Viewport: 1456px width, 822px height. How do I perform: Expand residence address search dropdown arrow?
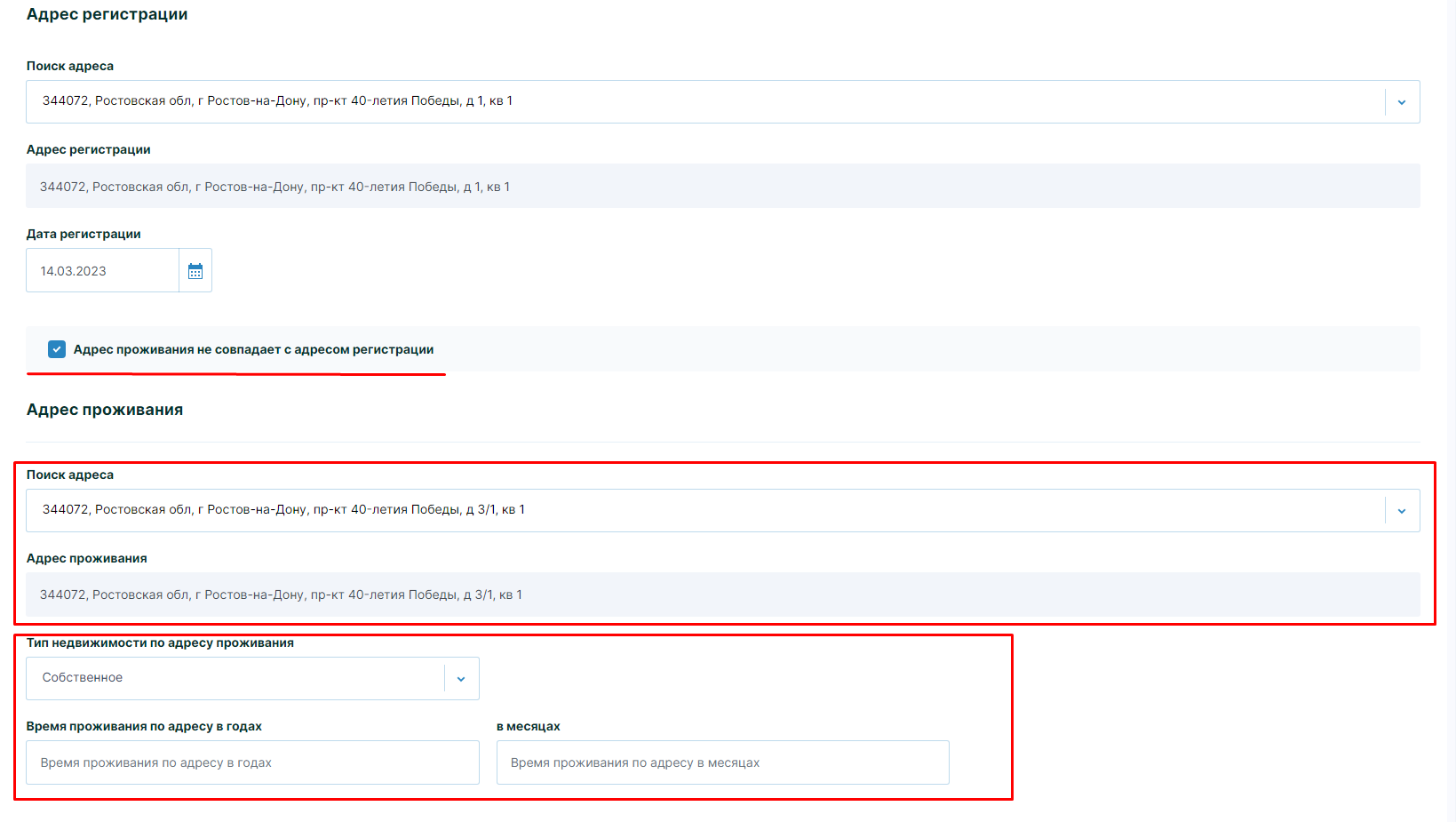(1401, 511)
